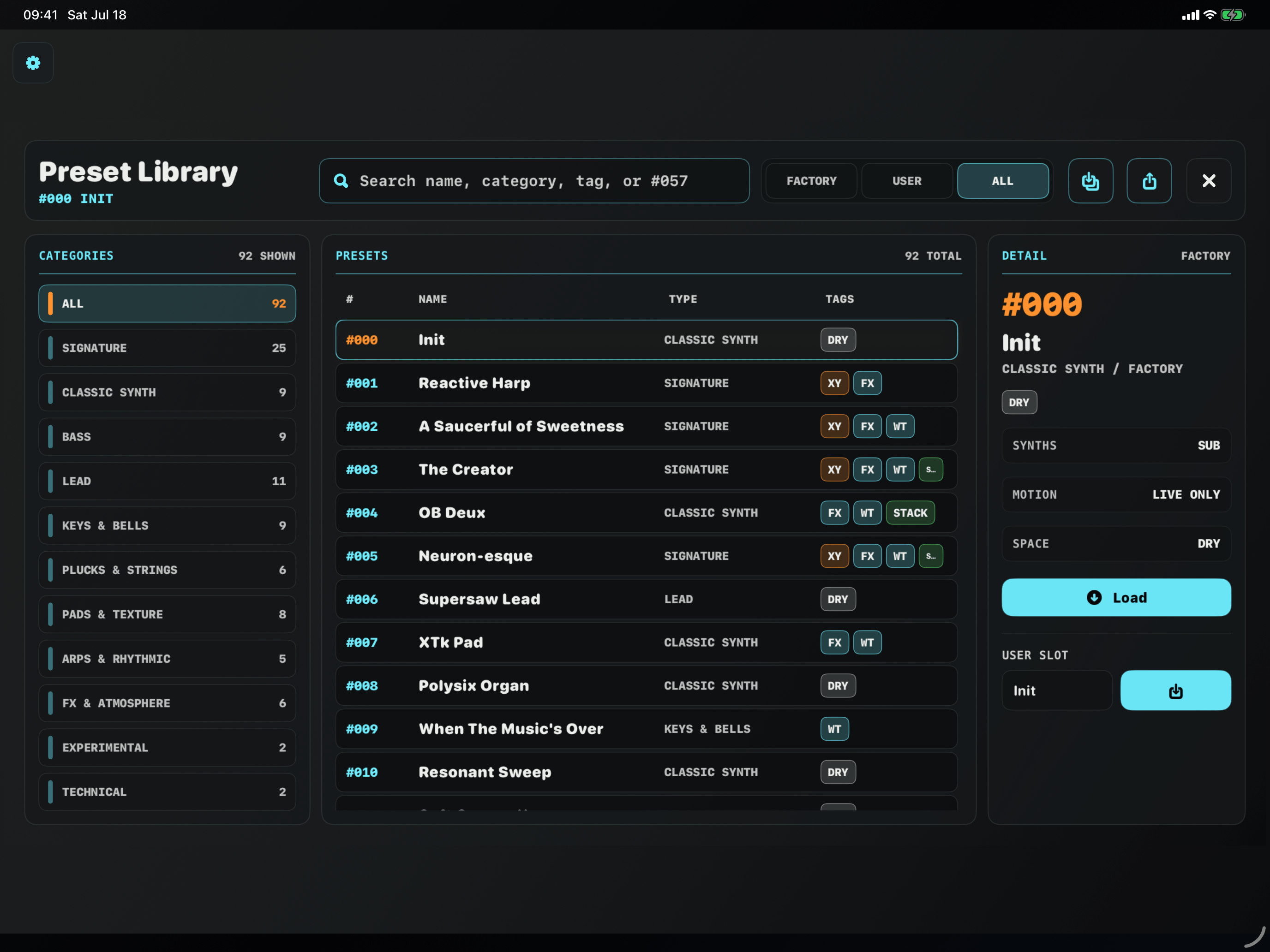Filter by CLASSIC SYNTH category

click(167, 393)
